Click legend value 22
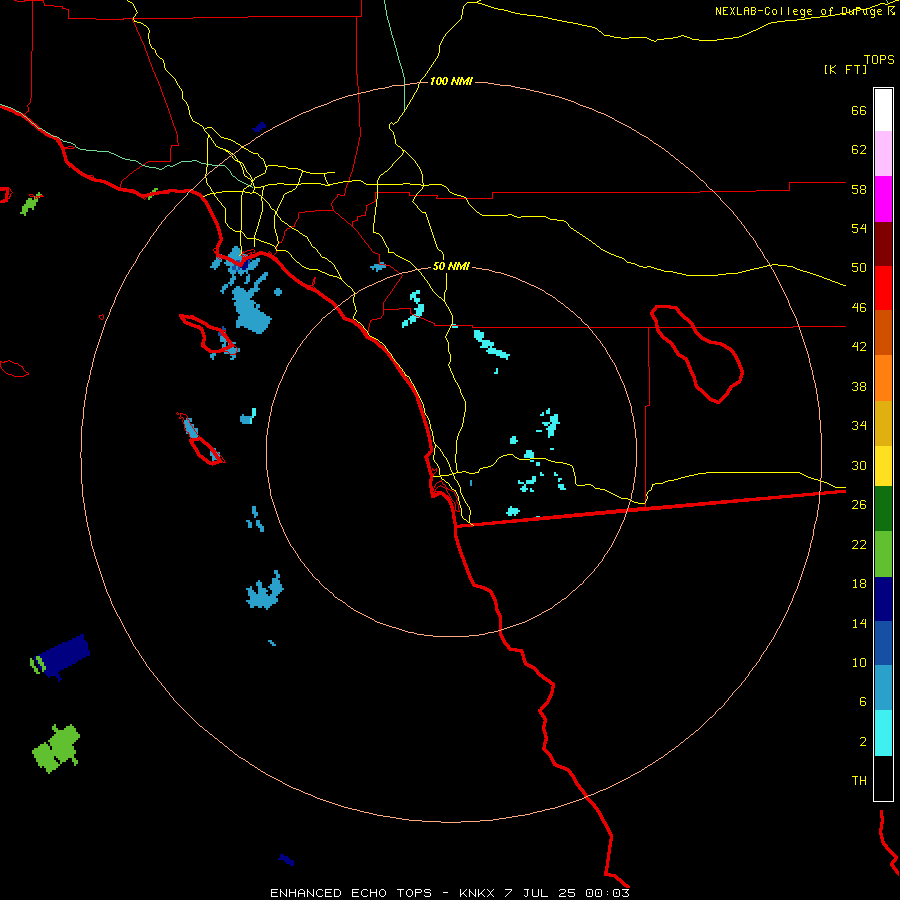The width and height of the screenshot is (900, 900). (x=859, y=544)
